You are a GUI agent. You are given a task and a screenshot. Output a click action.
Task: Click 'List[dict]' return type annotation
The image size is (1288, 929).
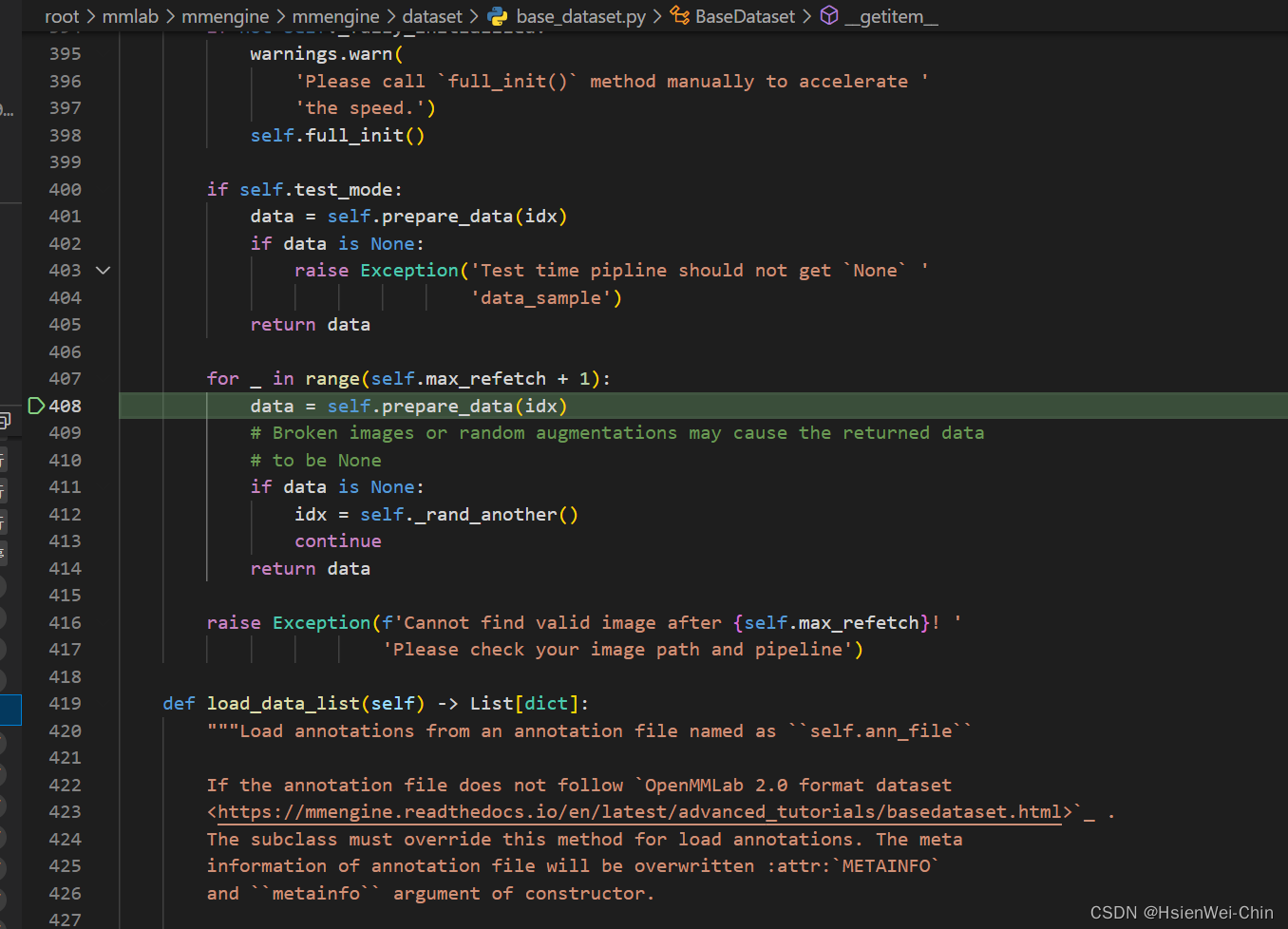(x=524, y=704)
